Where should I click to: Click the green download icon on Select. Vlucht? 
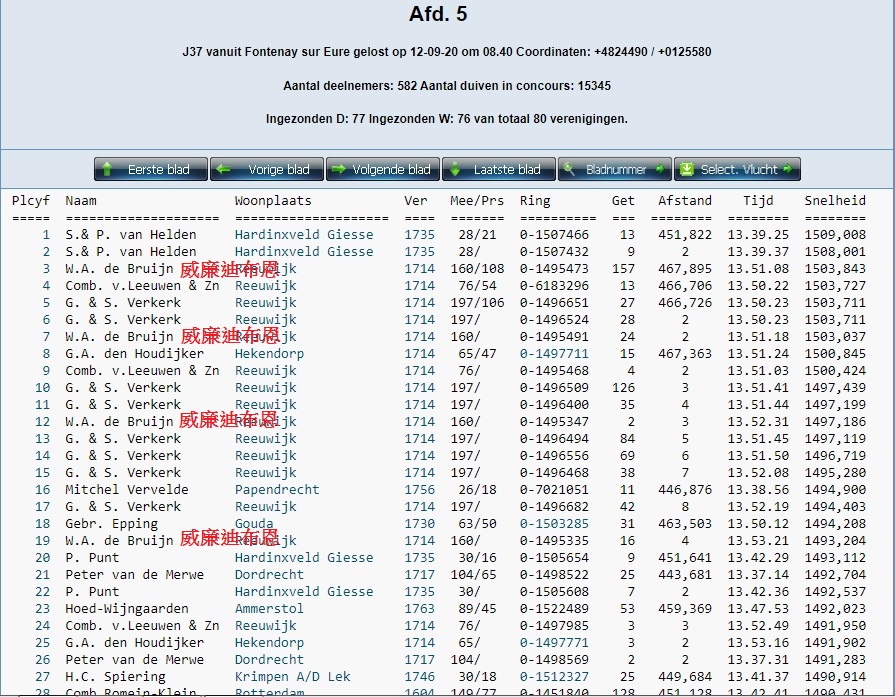point(687,170)
